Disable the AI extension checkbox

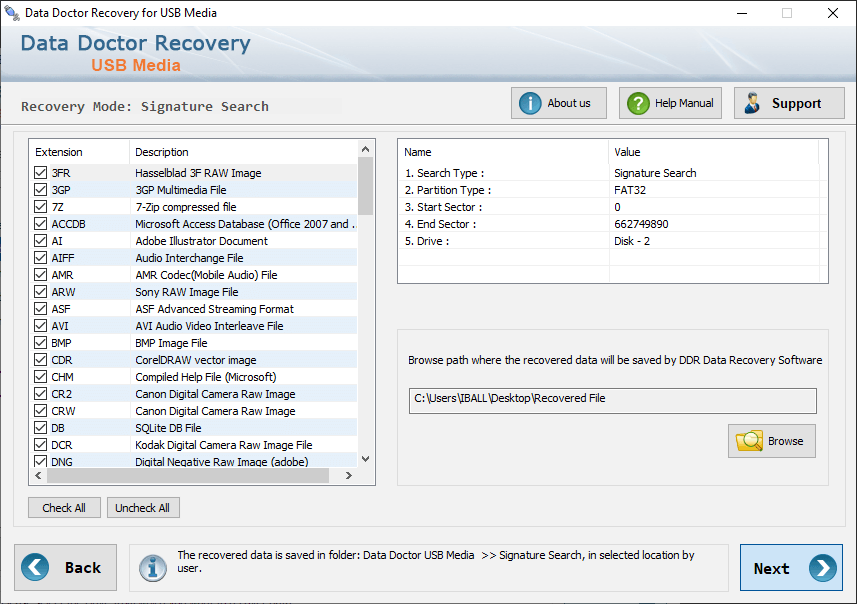(40, 241)
